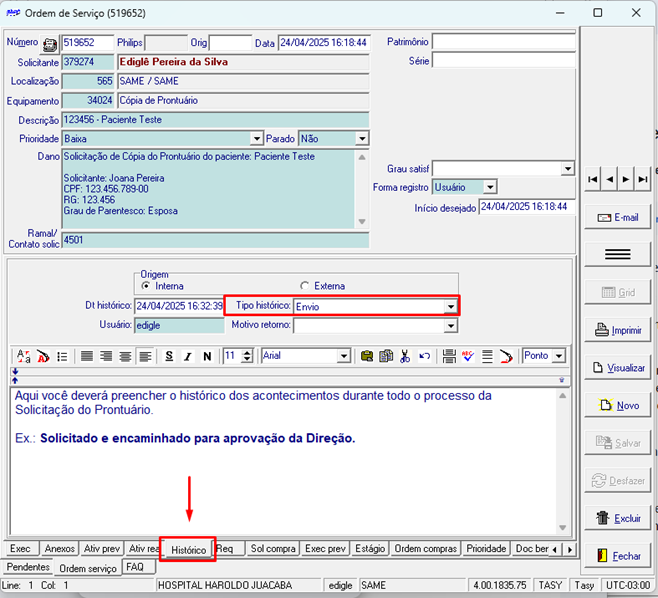Click the copy icon in editor toolbar
This screenshot has width=658, height=598.
point(386,357)
